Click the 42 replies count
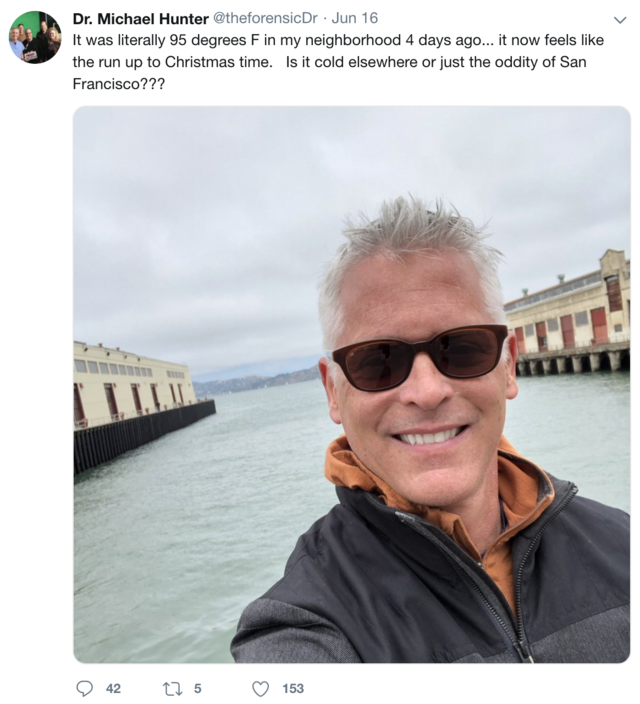The width and height of the screenshot is (640, 704). 113,688
